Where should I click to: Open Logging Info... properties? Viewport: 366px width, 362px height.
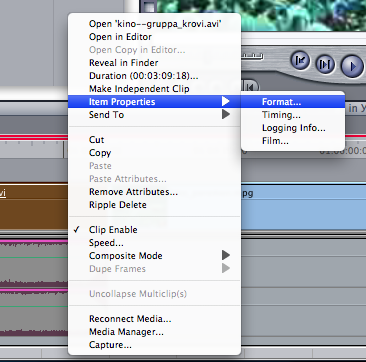(293, 128)
